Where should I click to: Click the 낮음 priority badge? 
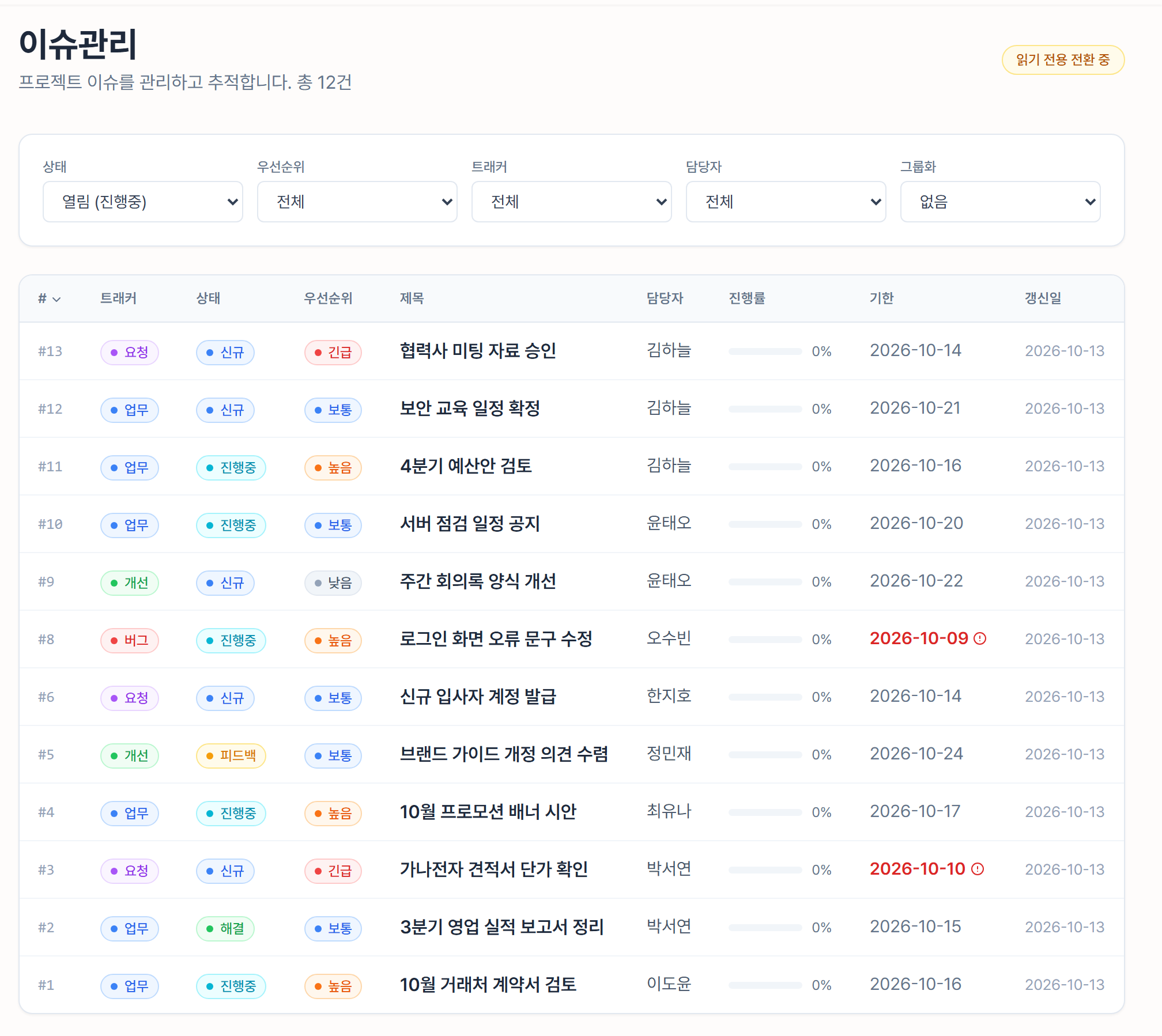[x=333, y=583]
